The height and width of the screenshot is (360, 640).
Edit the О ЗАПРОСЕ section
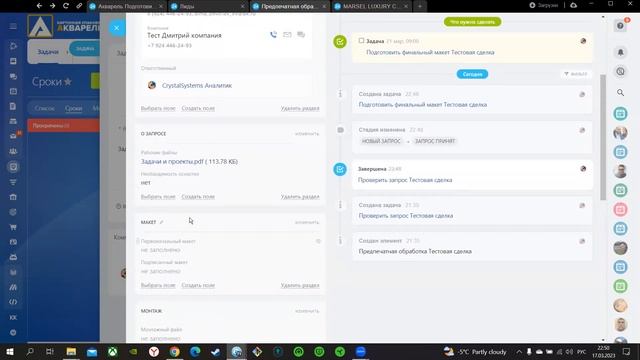tap(307, 134)
